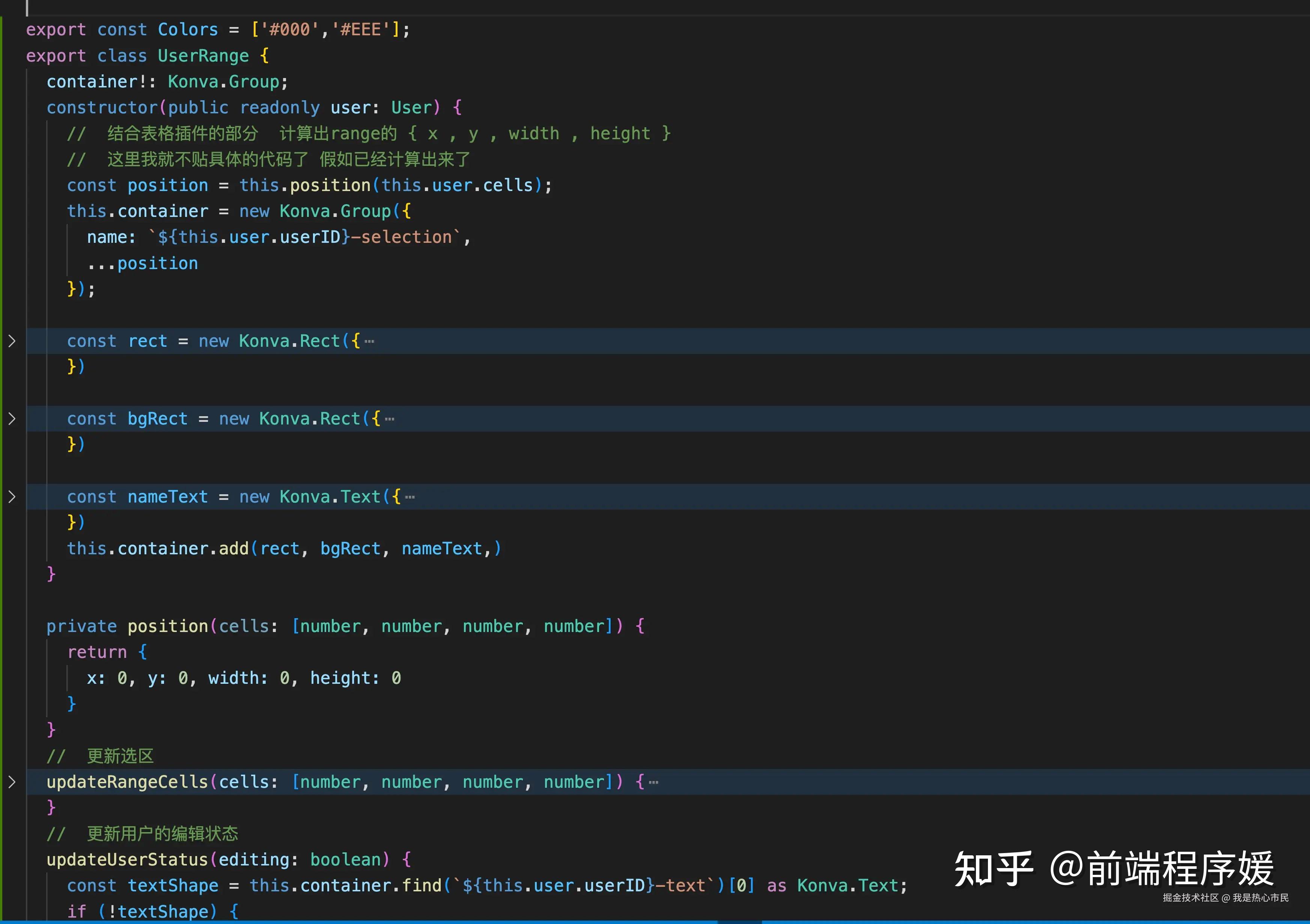
Task: Expand the folded updateRangeCells function body chevron
Action: click(12, 781)
